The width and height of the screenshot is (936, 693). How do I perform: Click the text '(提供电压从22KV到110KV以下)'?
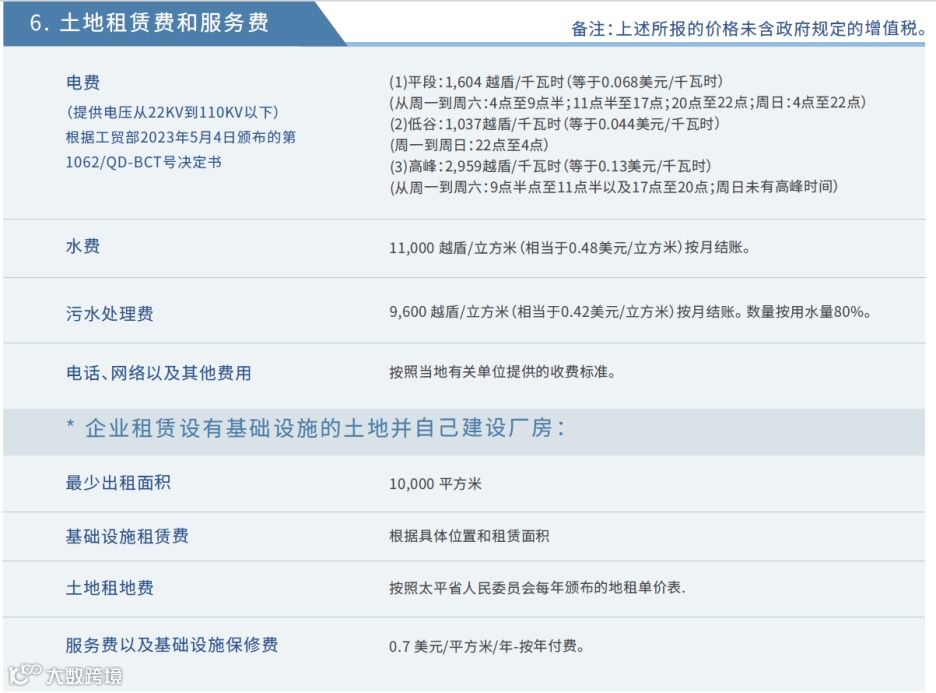click(173, 112)
